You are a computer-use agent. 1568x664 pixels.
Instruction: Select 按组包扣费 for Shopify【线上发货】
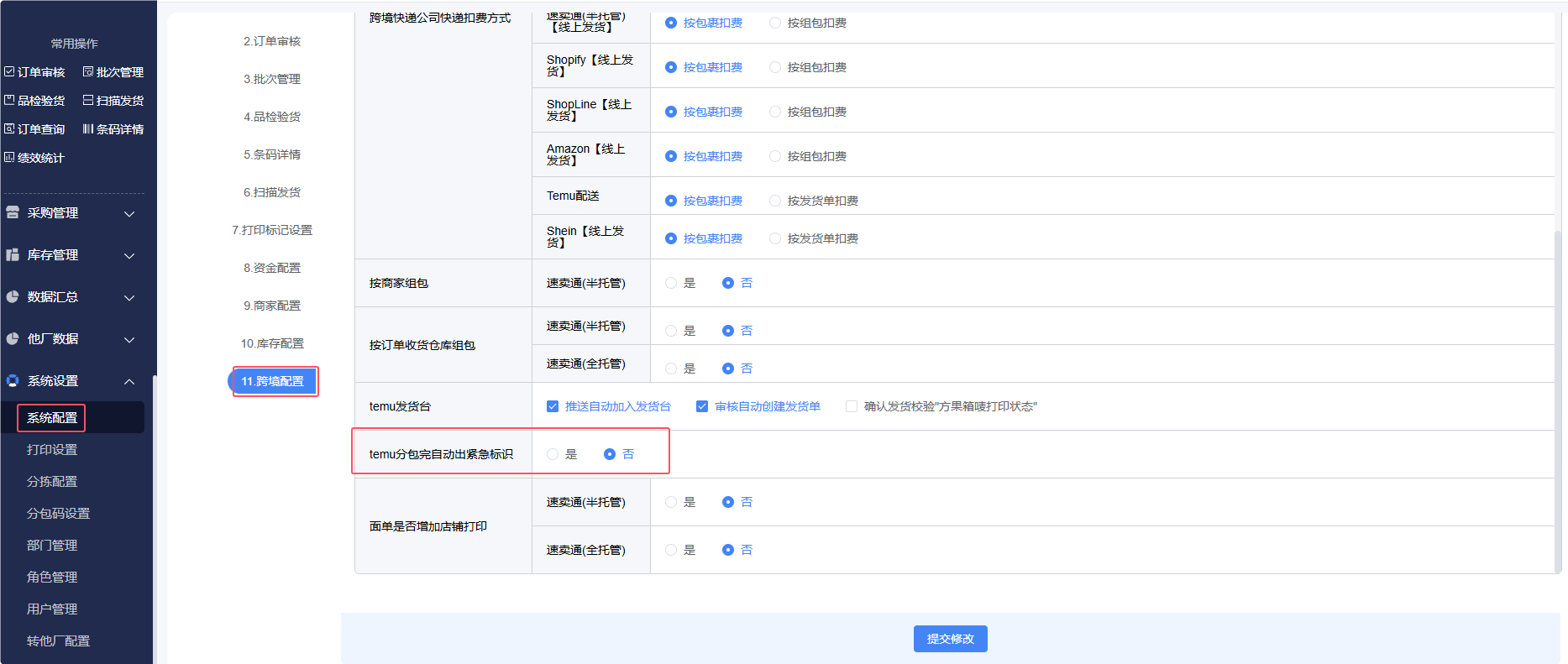pyautogui.click(x=775, y=67)
